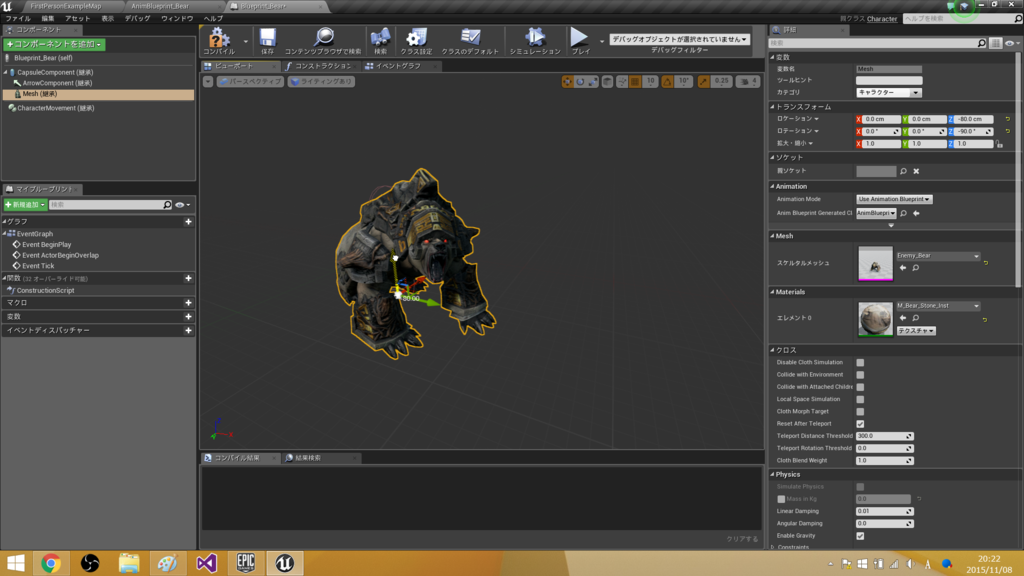Open Class Defaults (クラスのデフォルト) icon

coord(468,38)
